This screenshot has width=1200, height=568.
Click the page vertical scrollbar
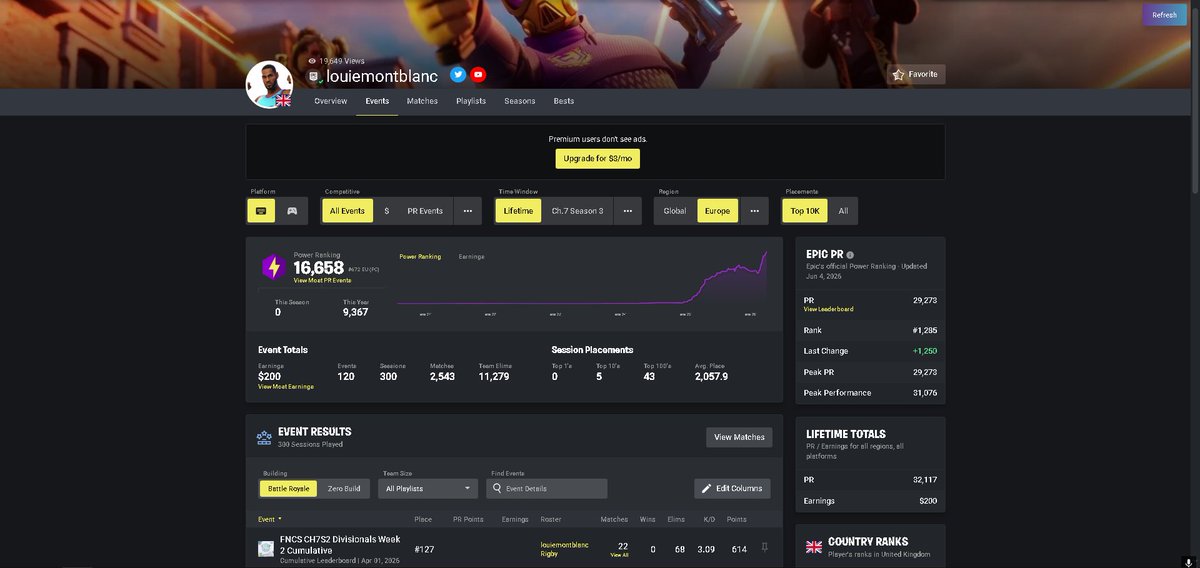pyautogui.click(x=1193, y=100)
